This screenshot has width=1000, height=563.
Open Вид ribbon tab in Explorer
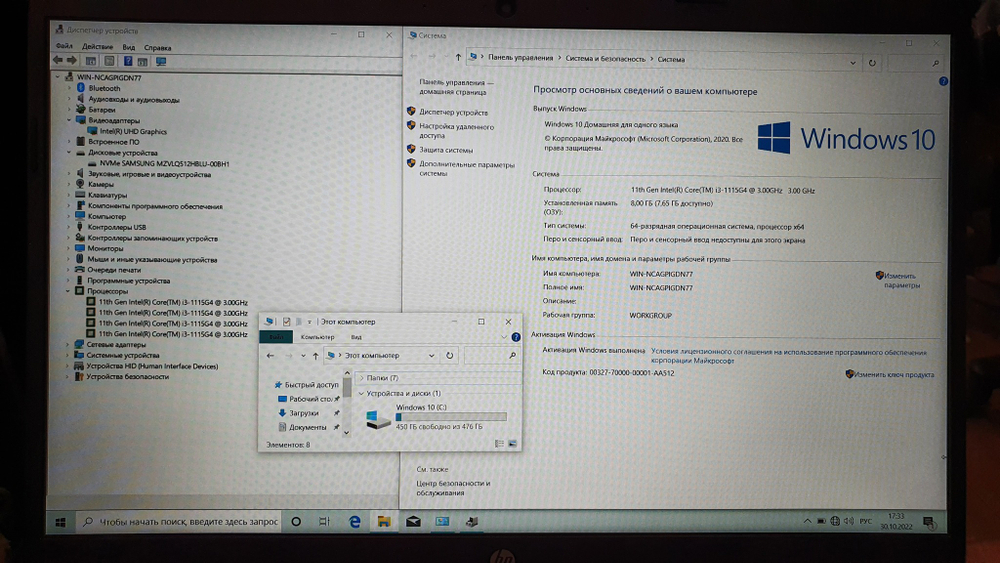click(x=356, y=337)
